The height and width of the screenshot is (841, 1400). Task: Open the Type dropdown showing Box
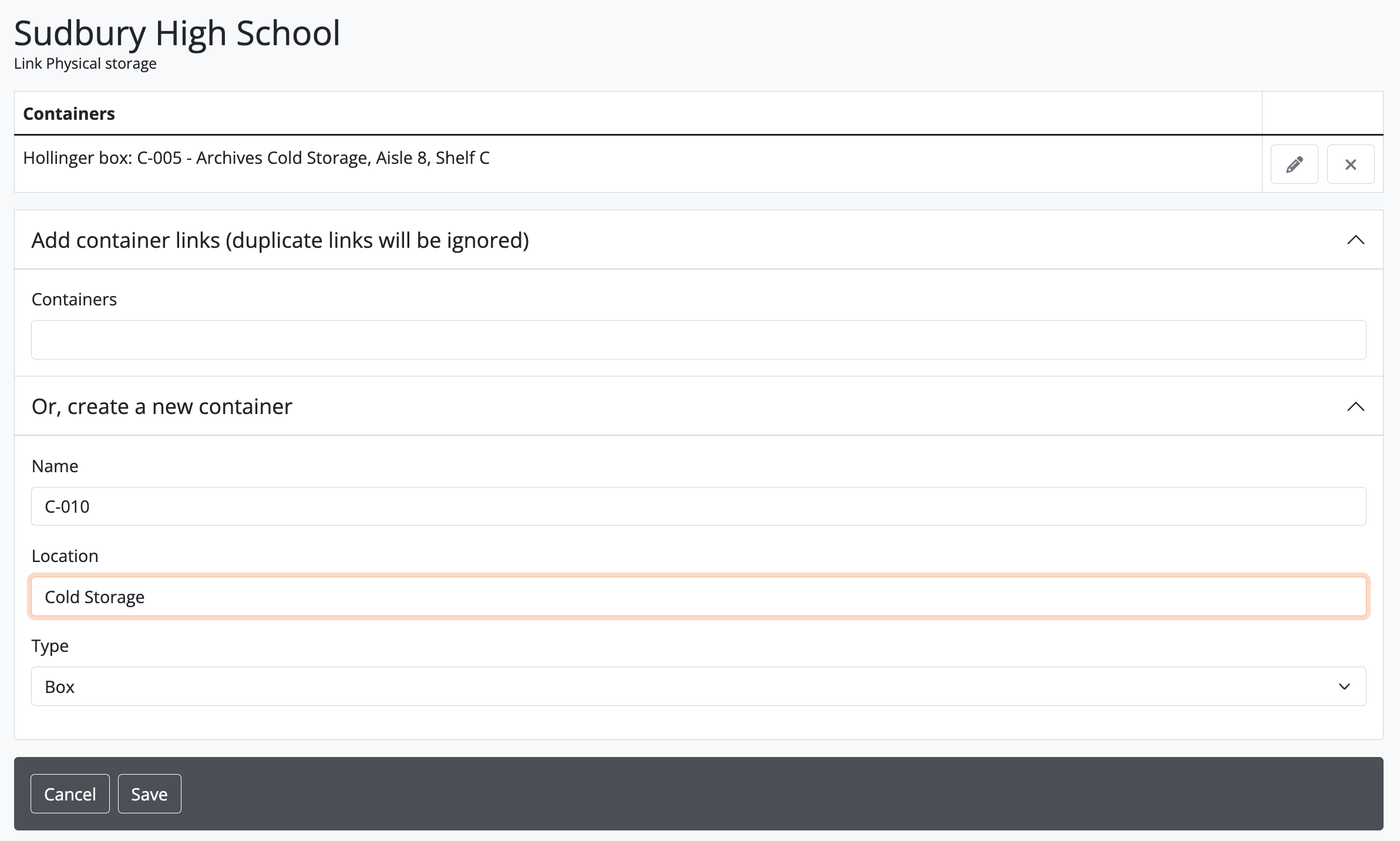(x=698, y=686)
